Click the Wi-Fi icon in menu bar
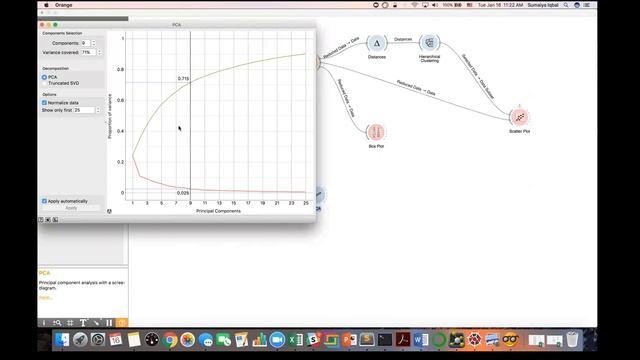 point(415,5)
